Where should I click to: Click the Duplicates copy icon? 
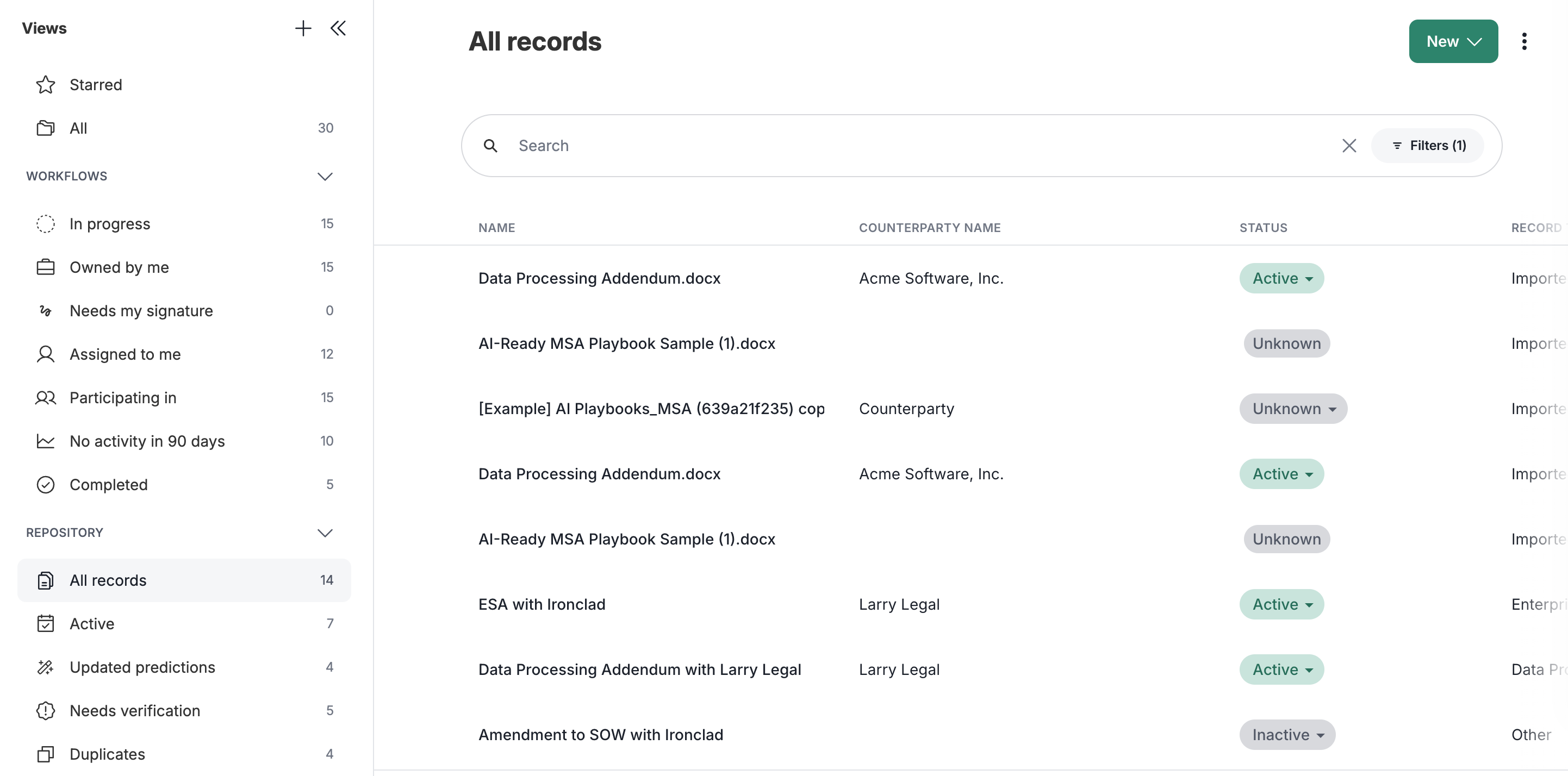pos(46,754)
